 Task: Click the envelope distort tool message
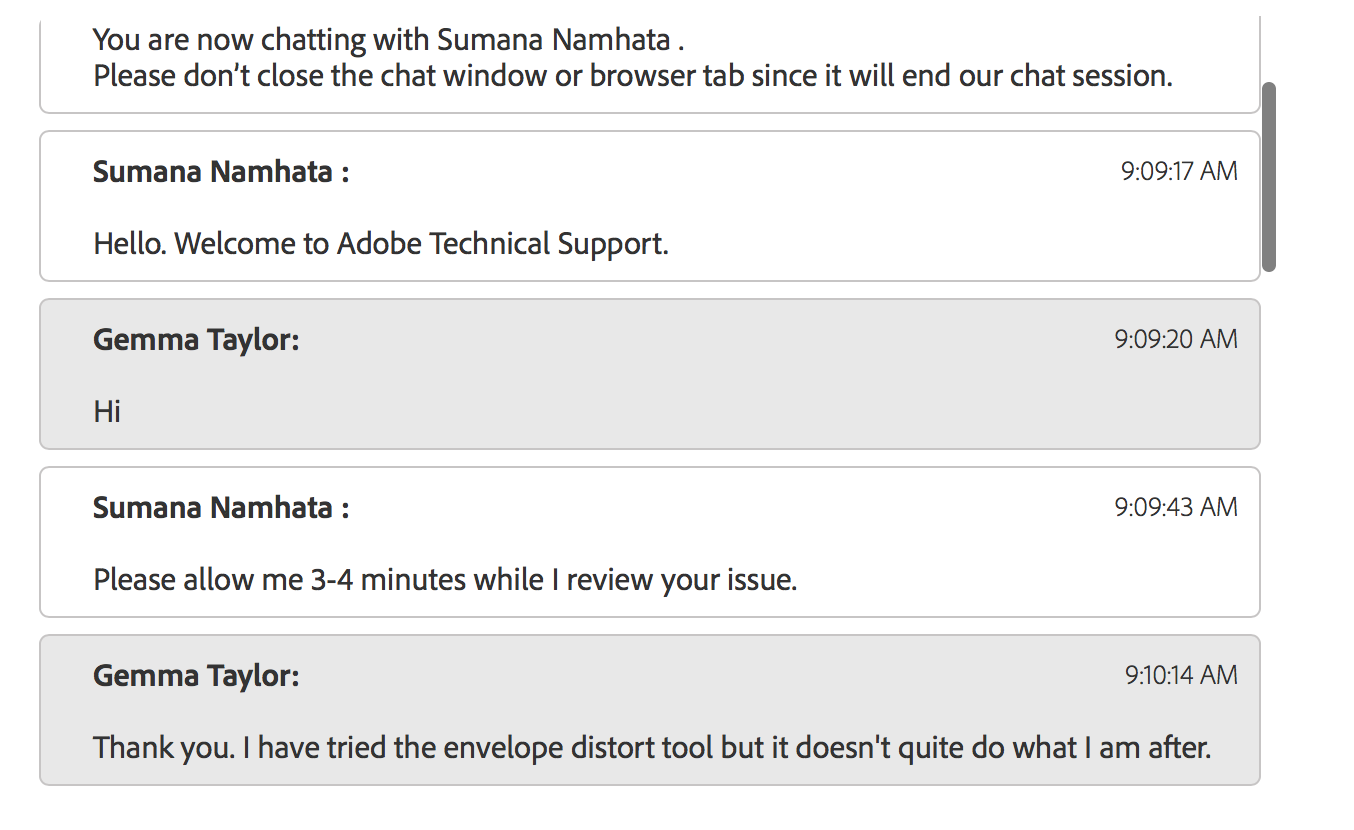tap(652, 747)
